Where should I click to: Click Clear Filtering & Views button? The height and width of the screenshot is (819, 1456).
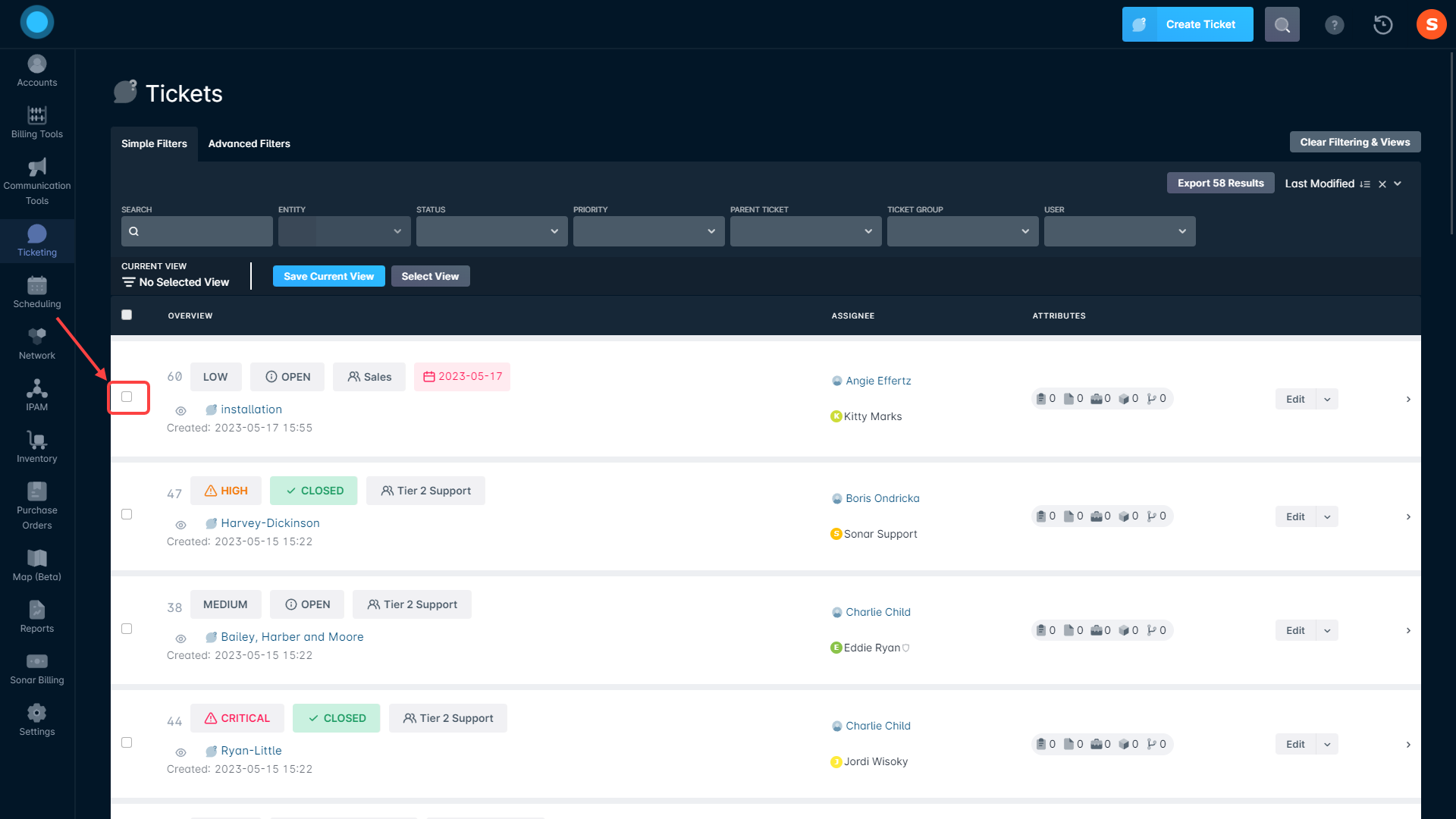pos(1355,142)
